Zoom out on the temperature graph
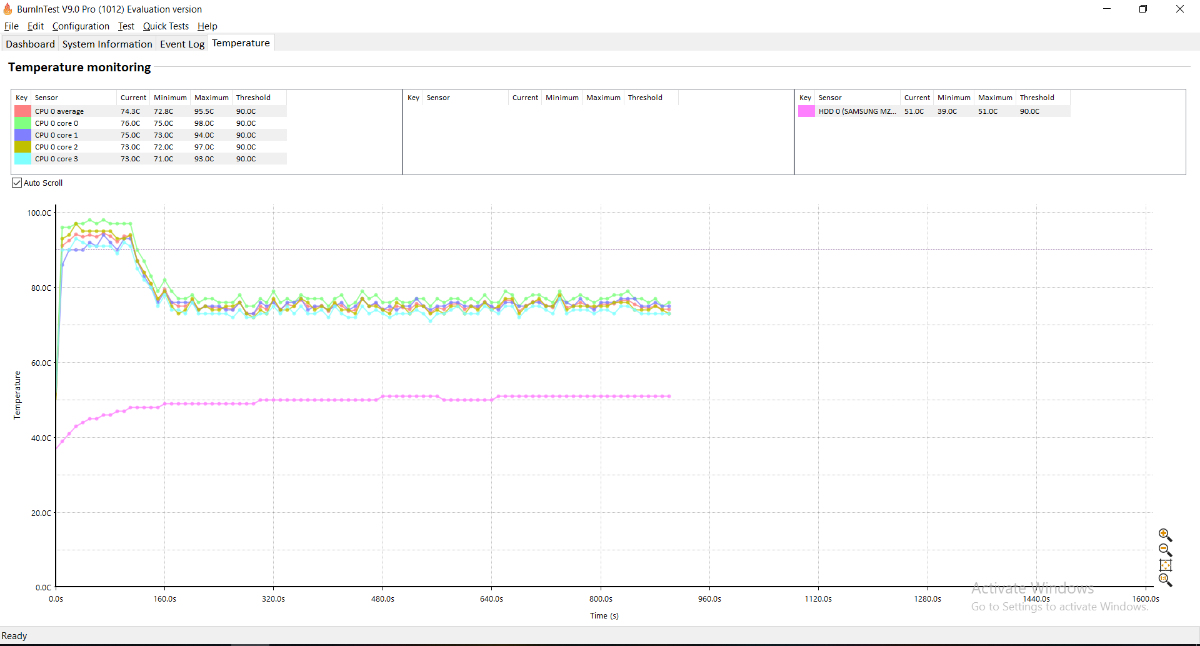The height and width of the screenshot is (646, 1200). pos(1165,550)
